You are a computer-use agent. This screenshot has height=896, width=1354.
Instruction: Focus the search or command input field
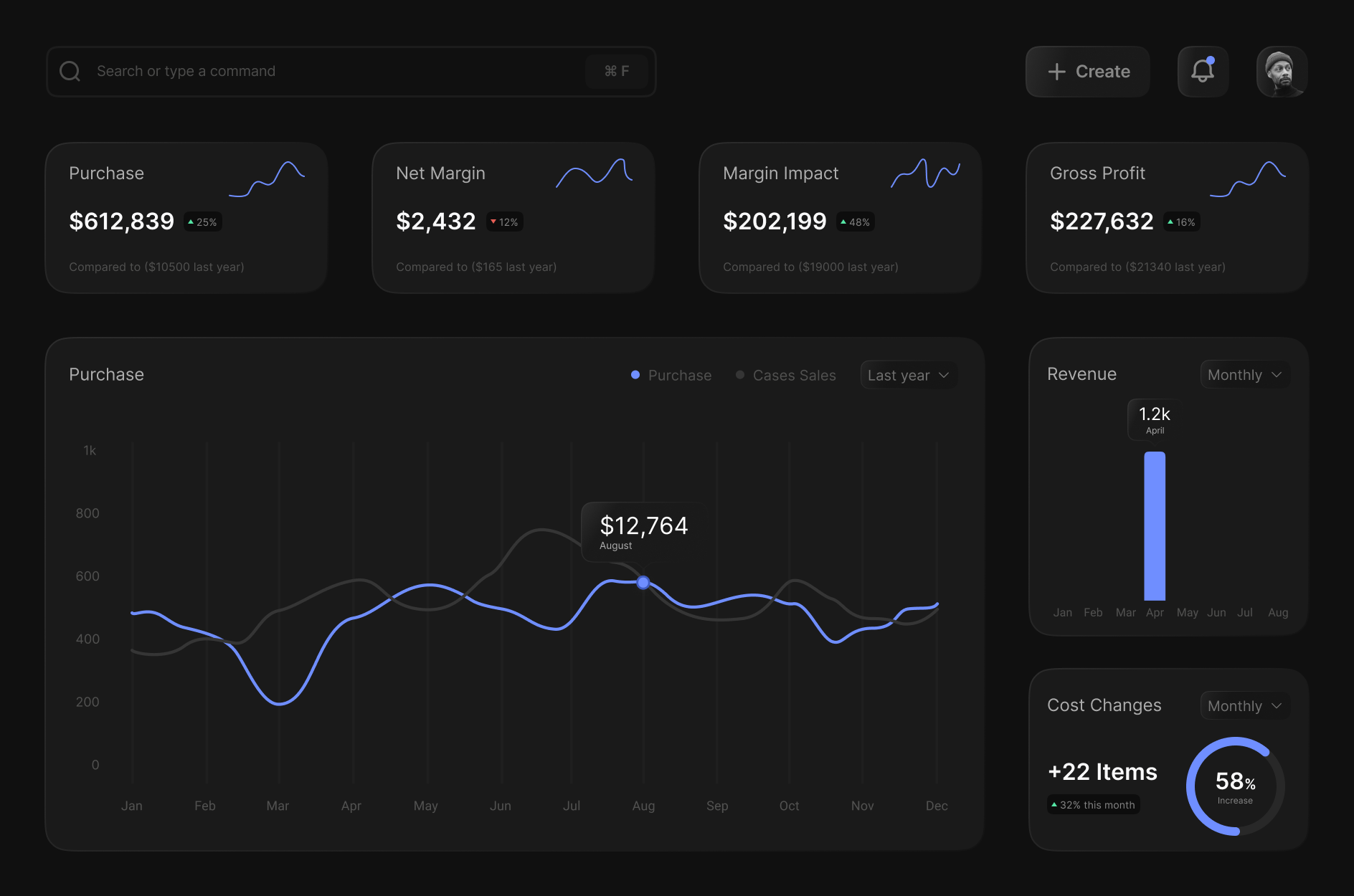click(x=337, y=71)
